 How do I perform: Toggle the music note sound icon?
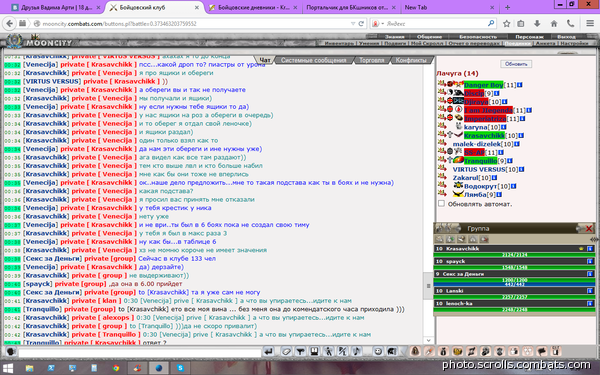(x=356, y=351)
